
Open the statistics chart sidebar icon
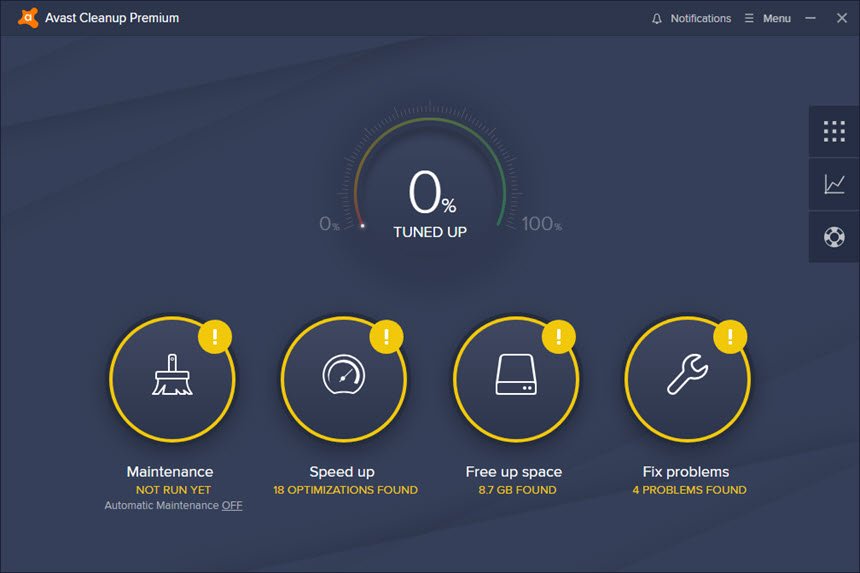point(834,184)
